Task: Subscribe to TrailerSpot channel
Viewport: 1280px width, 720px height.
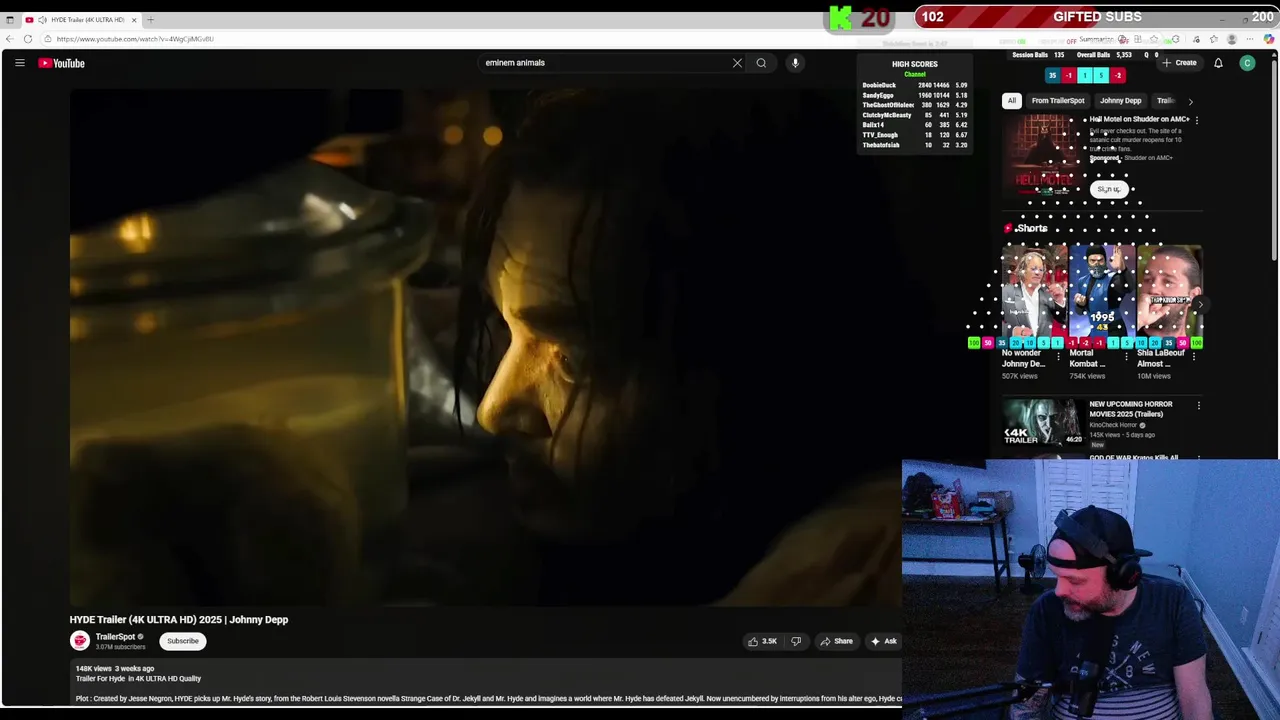Action: click(x=183, y=641)
